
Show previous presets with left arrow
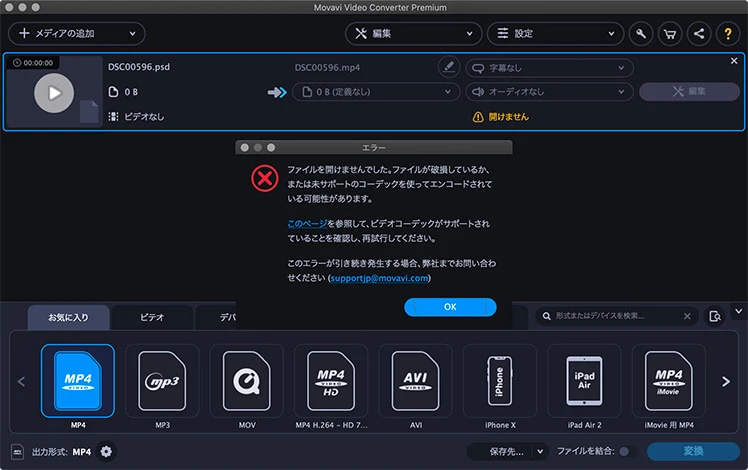point(21,382)
